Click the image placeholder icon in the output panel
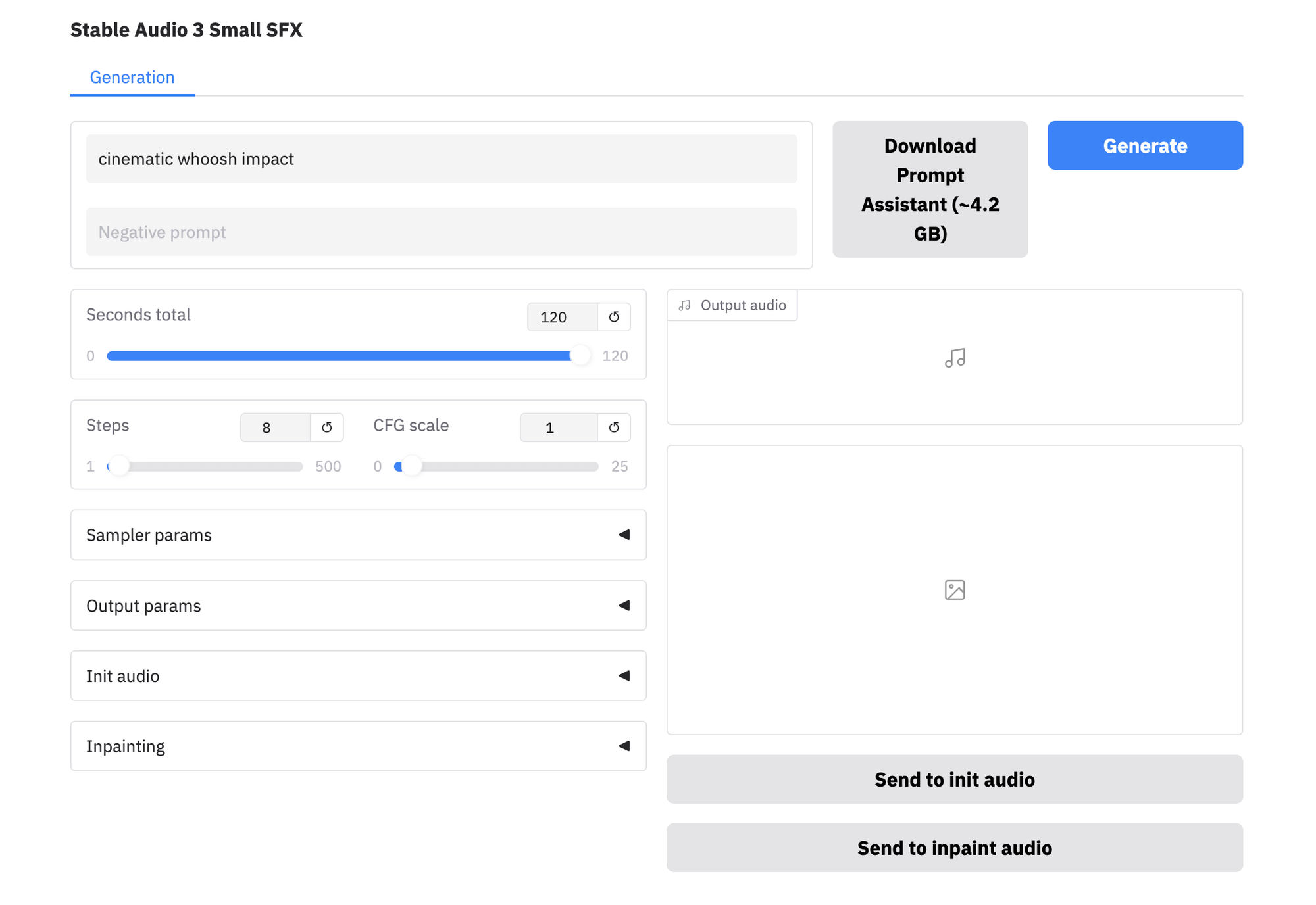 tap(955, 590)
